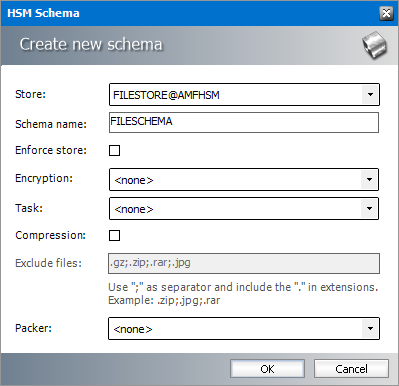Click the Packer <none> combo box
This screenshot has height=386, width=399.
(244, 329)
